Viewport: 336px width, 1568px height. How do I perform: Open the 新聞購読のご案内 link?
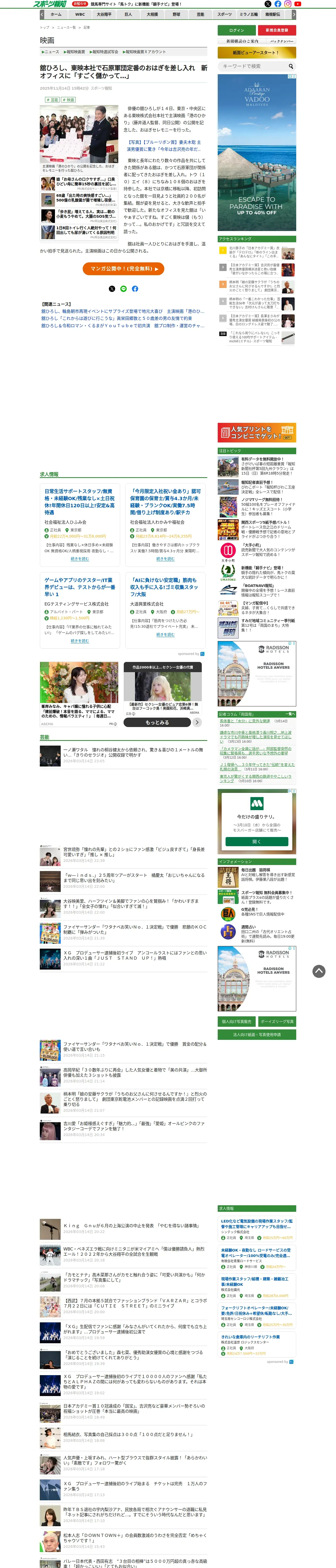[x=242, y=41]
